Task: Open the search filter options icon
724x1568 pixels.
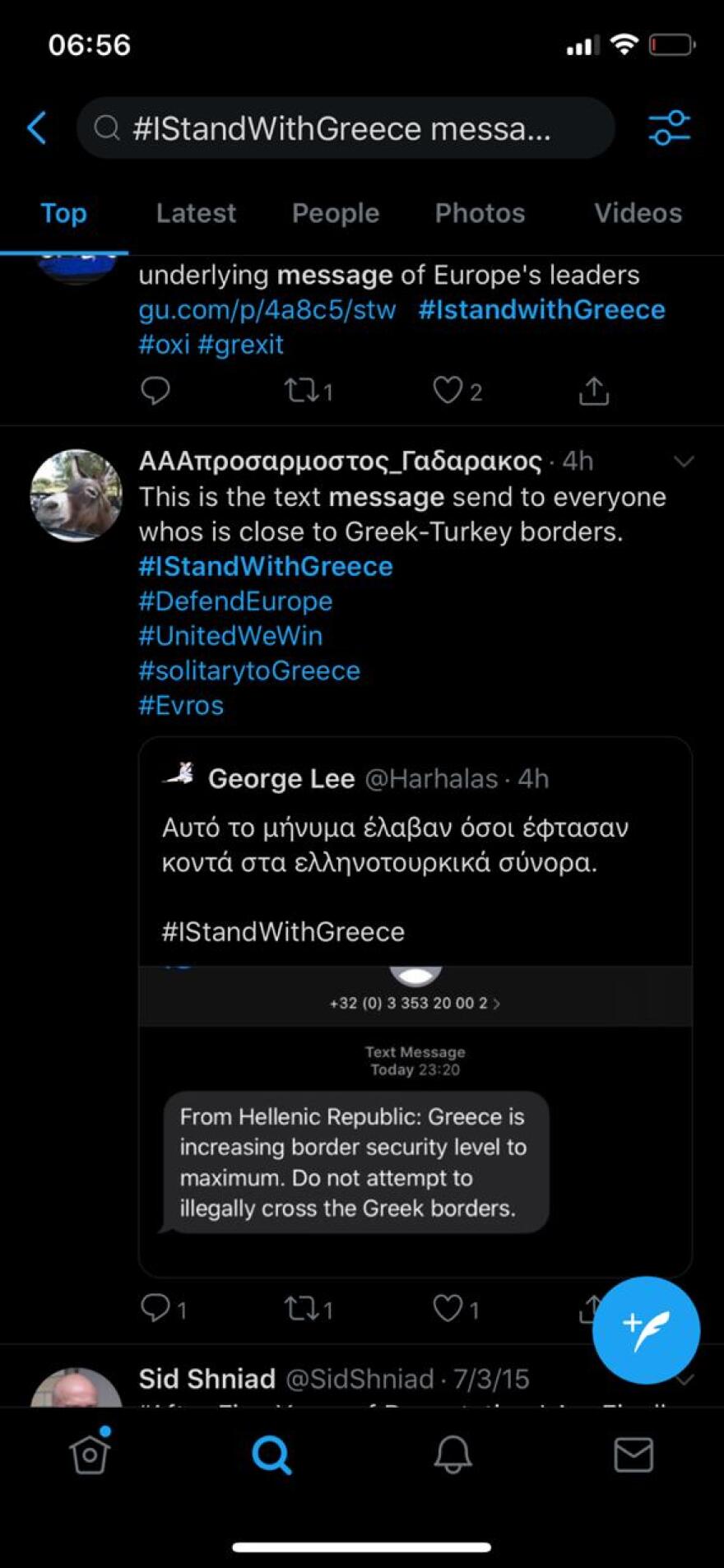Action: tap(669, 128)
